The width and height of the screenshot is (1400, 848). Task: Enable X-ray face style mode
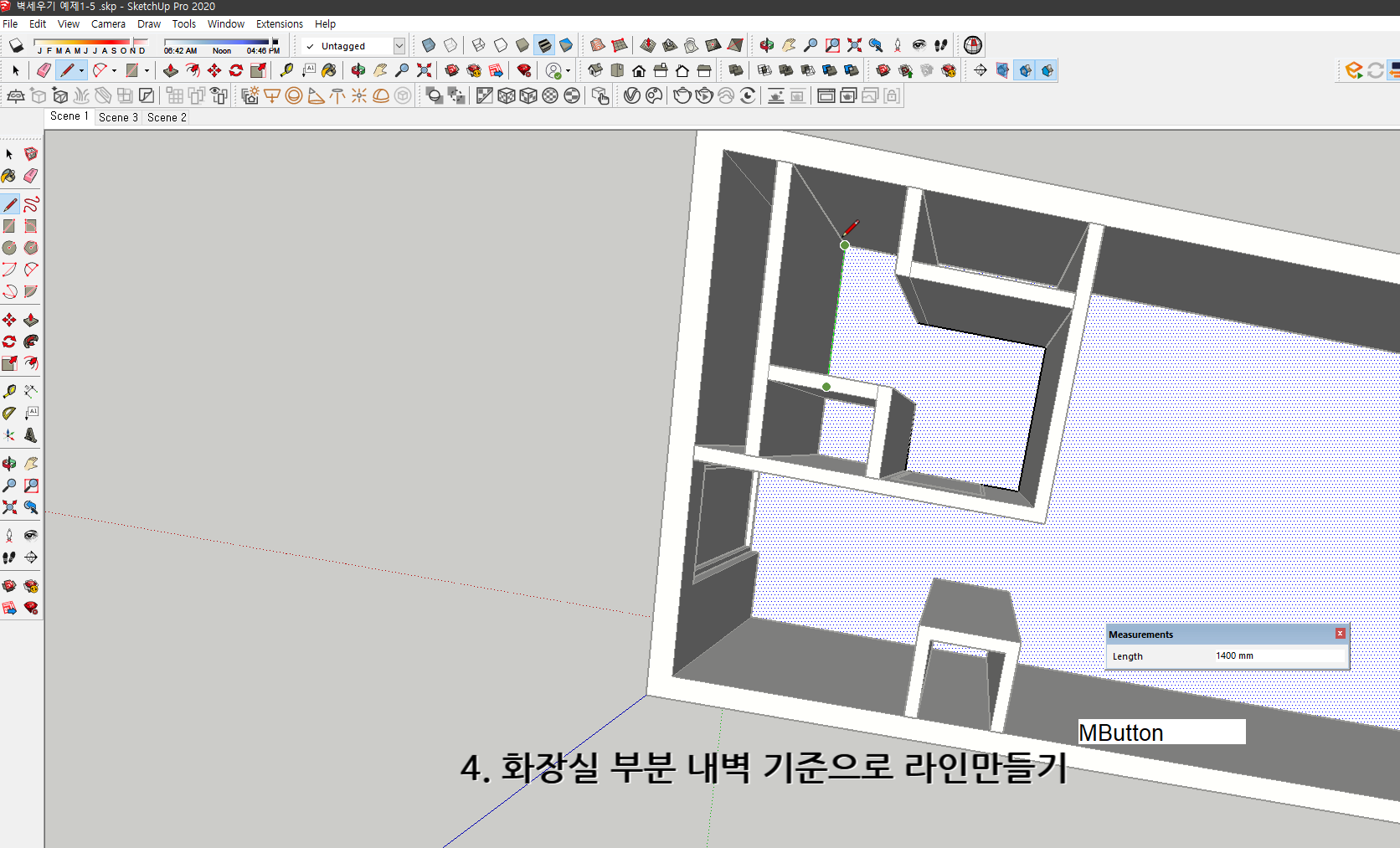[x=428, y=45]
